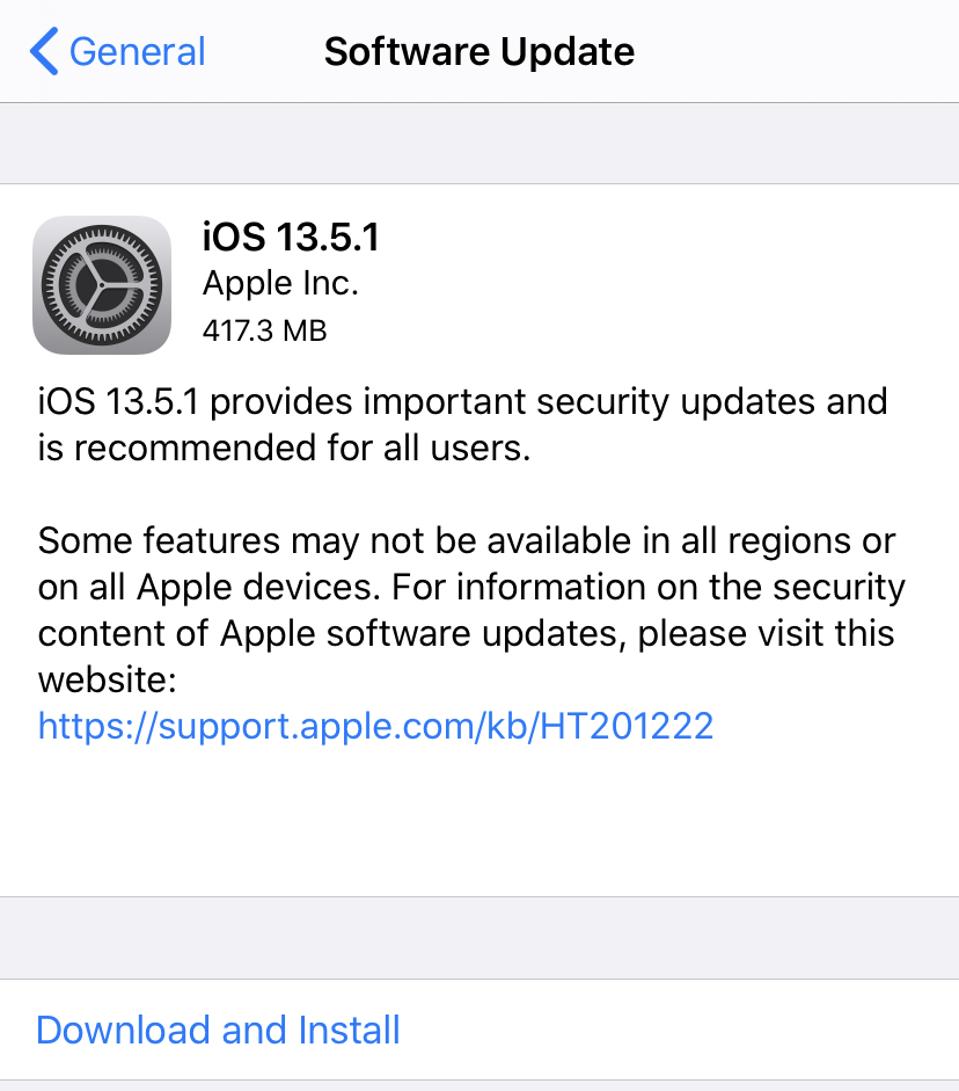Tap 'is recommended for all users' line

[x=284, y=448]
